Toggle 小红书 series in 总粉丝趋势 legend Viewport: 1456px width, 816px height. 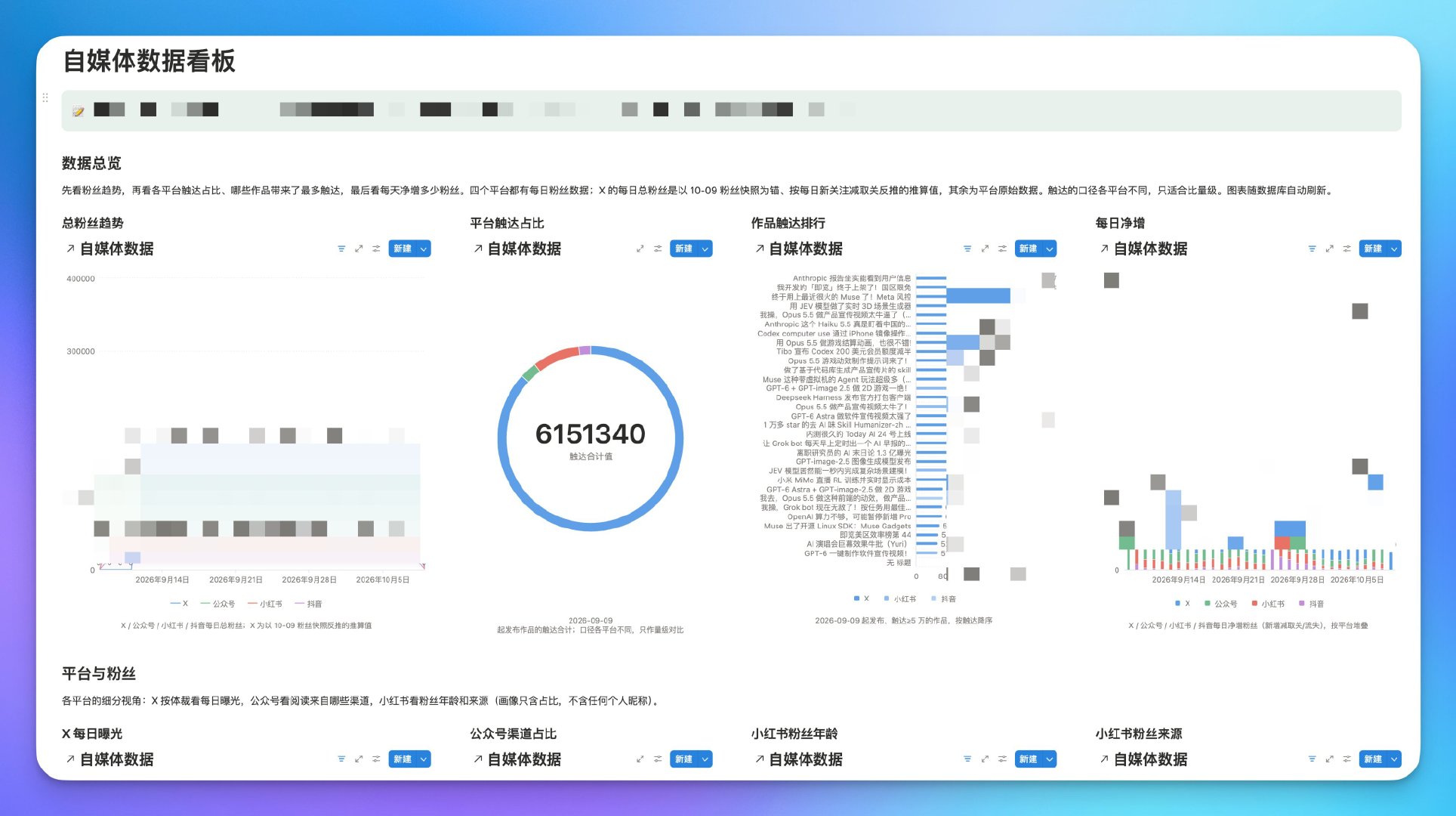click(265, 604)
